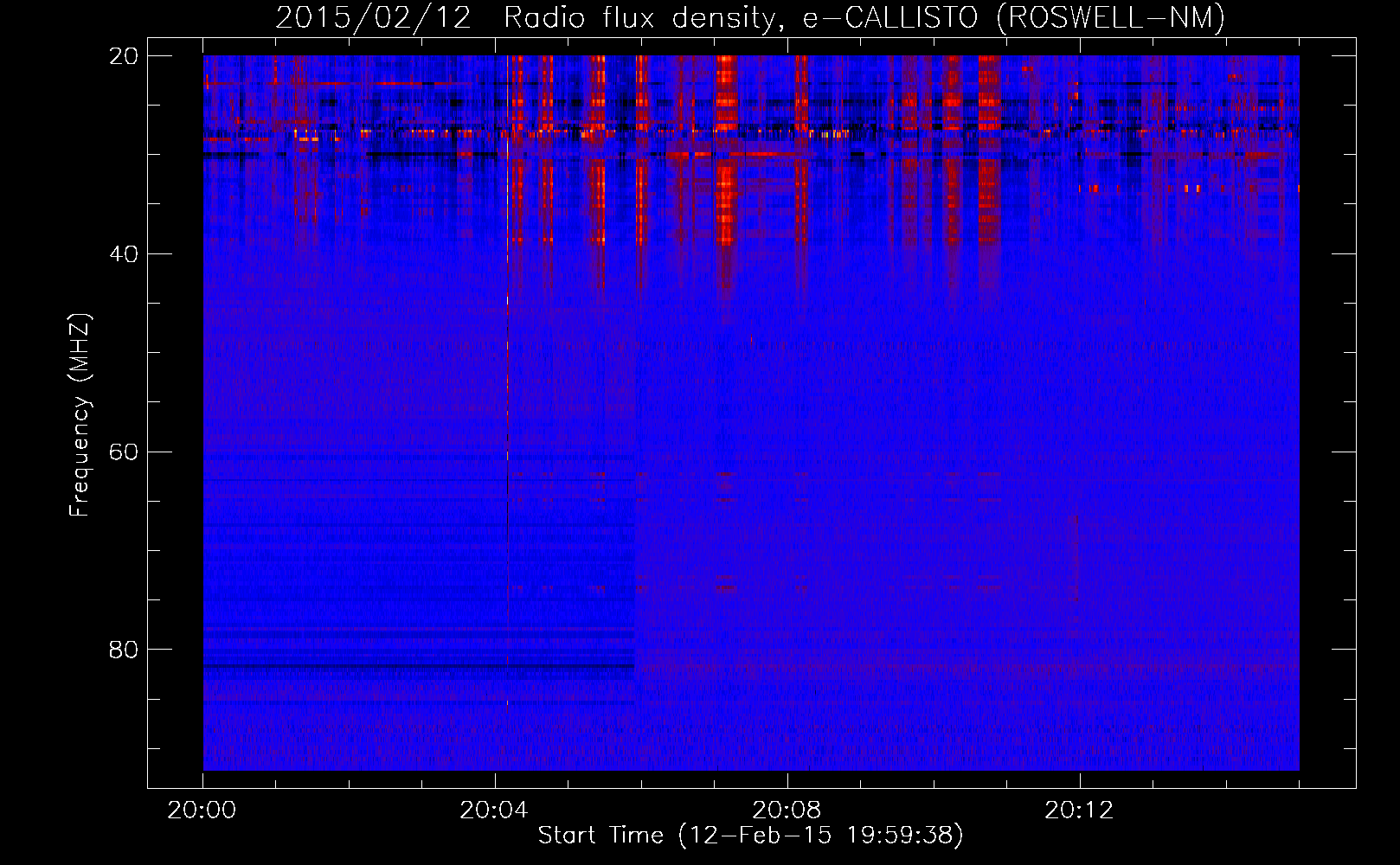Click the 'Start Time (12-Feb-15 19:59:38)' label
Screen dimensions: 1400x865
click(750, 836)
